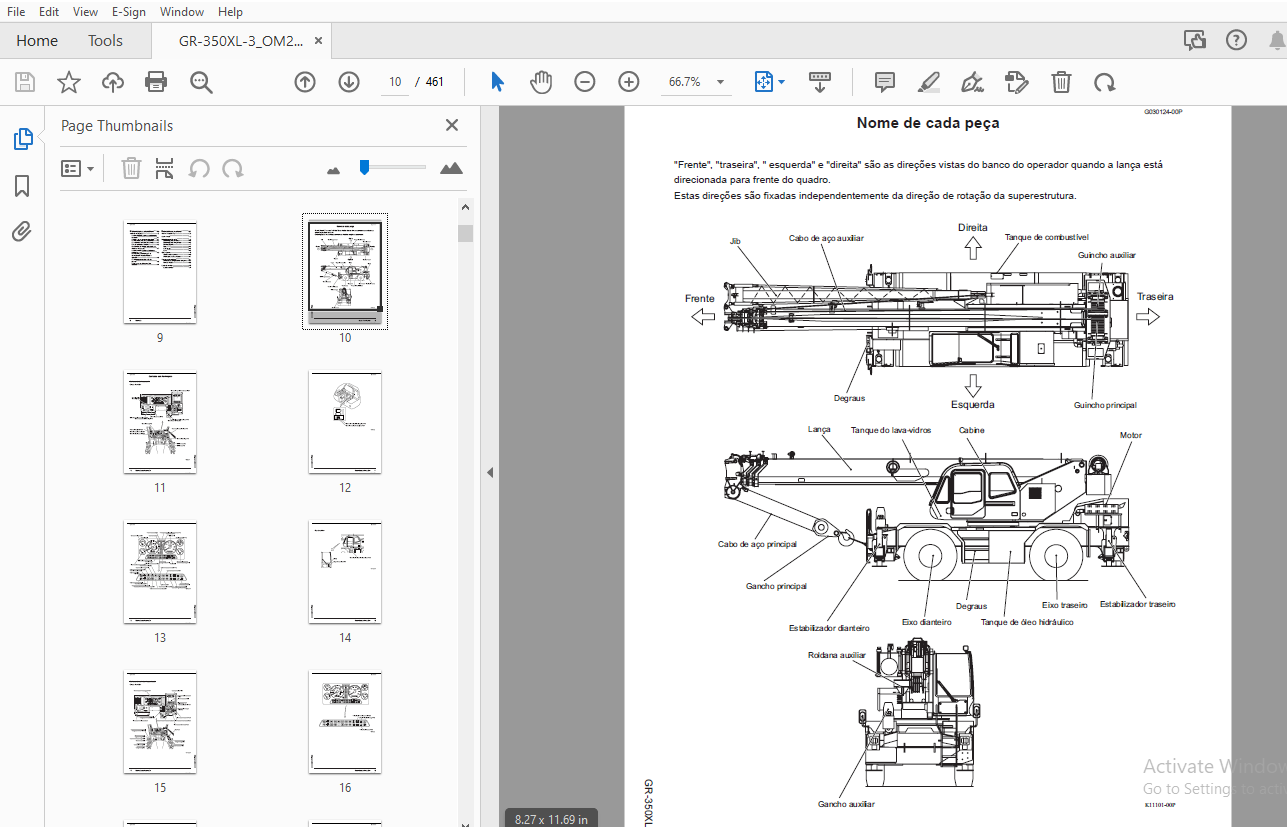
Task: Select page 15 thumbnail
Action: click(x=160, y=722)
